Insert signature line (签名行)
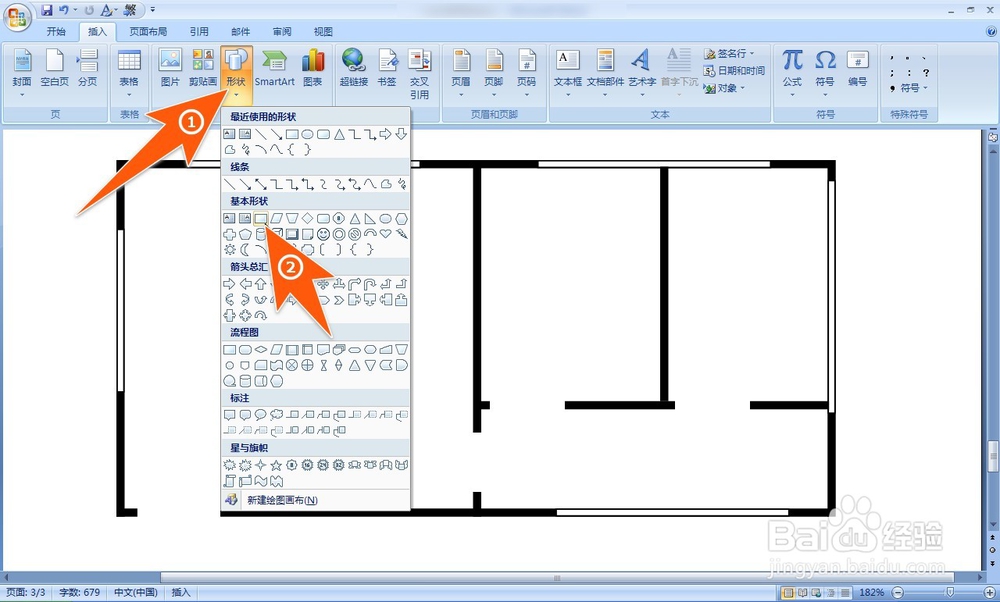1000x602 pixels. click(x=729, y=54)
